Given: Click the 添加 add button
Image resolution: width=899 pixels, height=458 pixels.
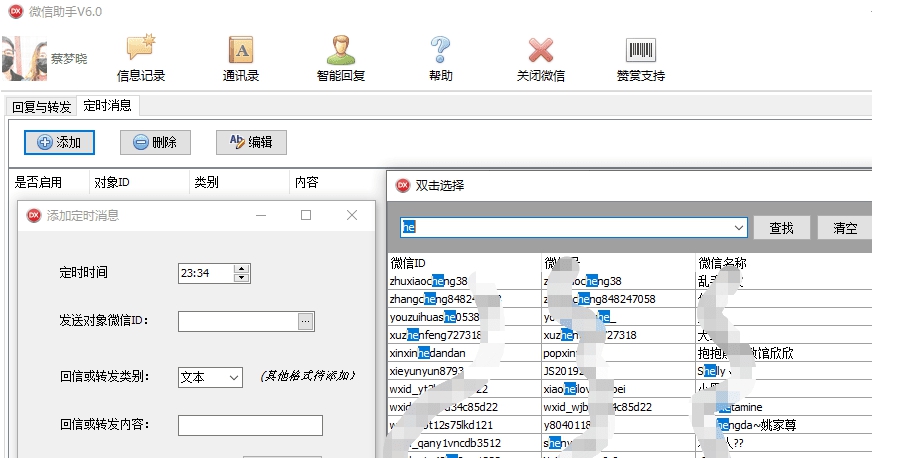Looking at the screenshot, I should coord(59,142).
